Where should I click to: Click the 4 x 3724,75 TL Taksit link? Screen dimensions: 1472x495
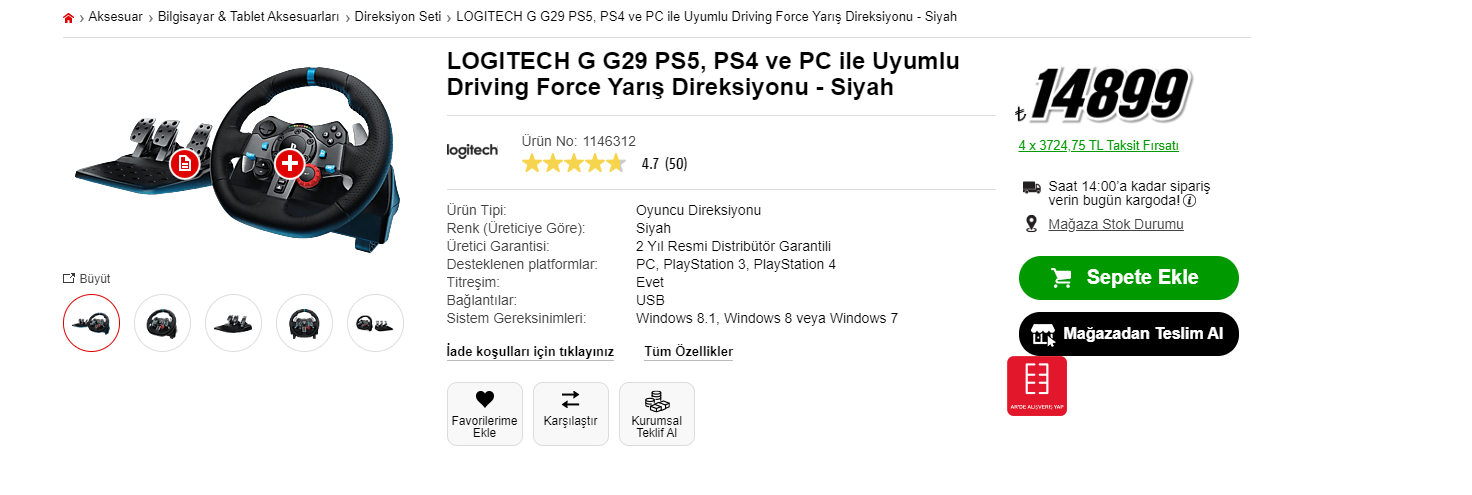pos(1098,146)
